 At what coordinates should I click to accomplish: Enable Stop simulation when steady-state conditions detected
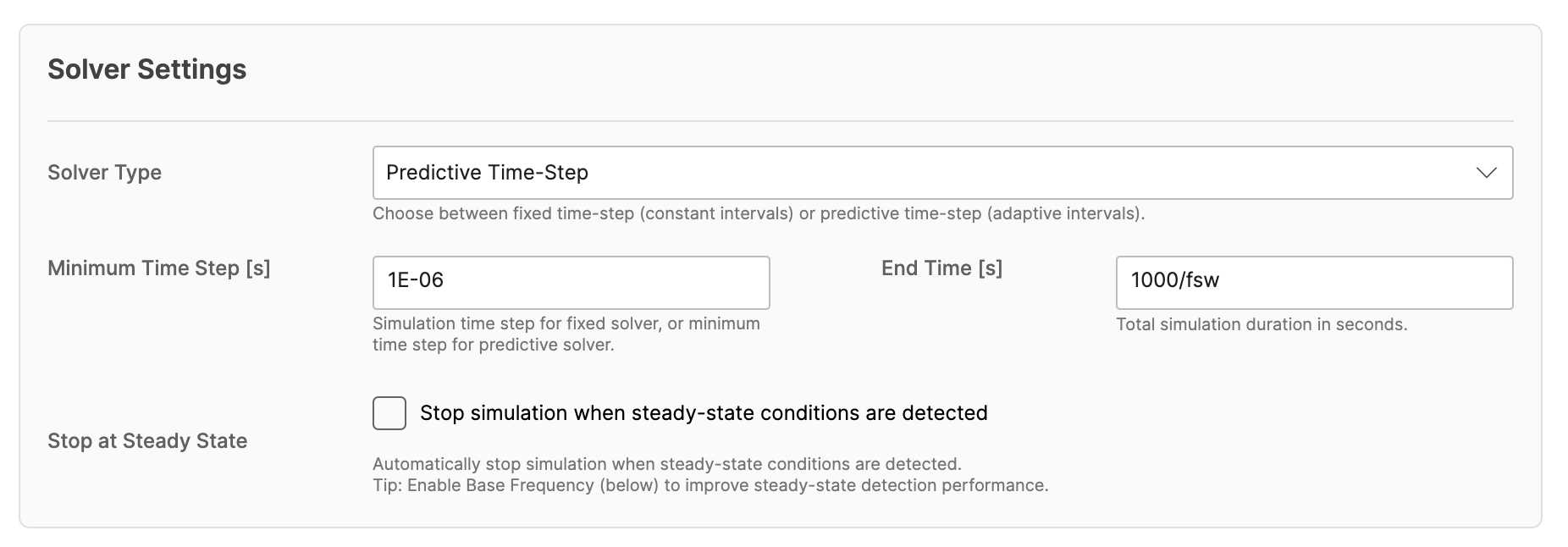coord(389,412)
